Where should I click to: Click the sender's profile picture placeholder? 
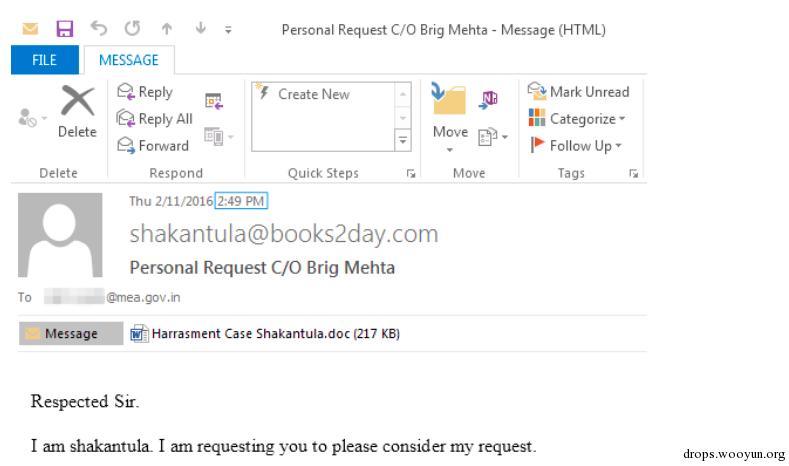[61, 235]
